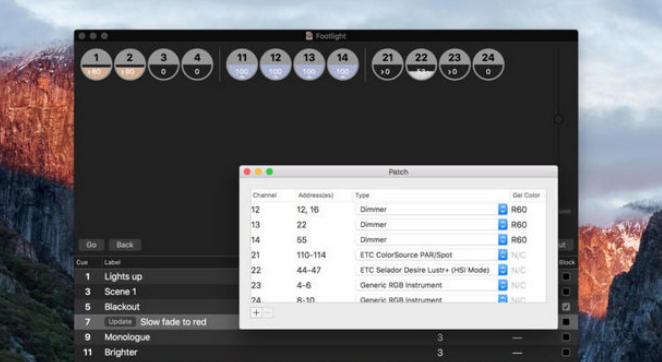The width and height of the screenshot is (662, 362).
Task: Click the plus icon to add patch row
Action: (x=257, y=313)
